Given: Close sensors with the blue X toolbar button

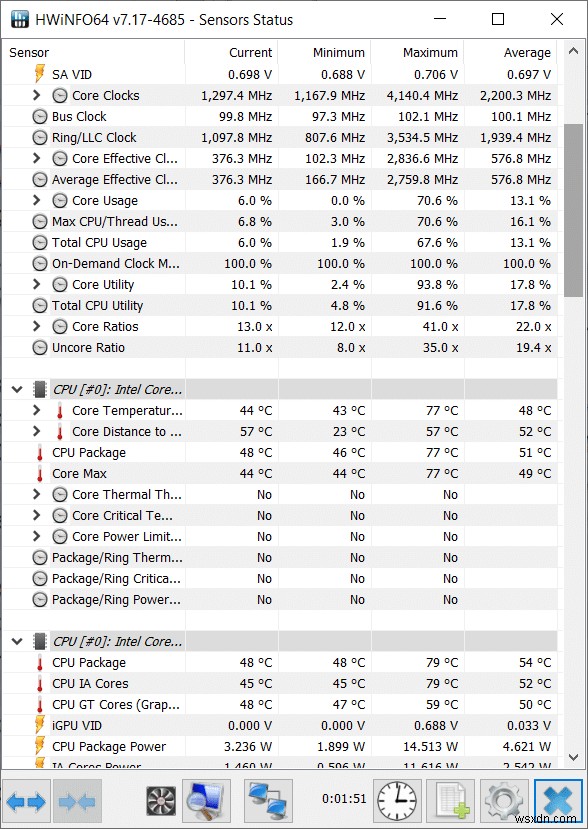Looking at the screenshot, I should (x=556, y=801).
